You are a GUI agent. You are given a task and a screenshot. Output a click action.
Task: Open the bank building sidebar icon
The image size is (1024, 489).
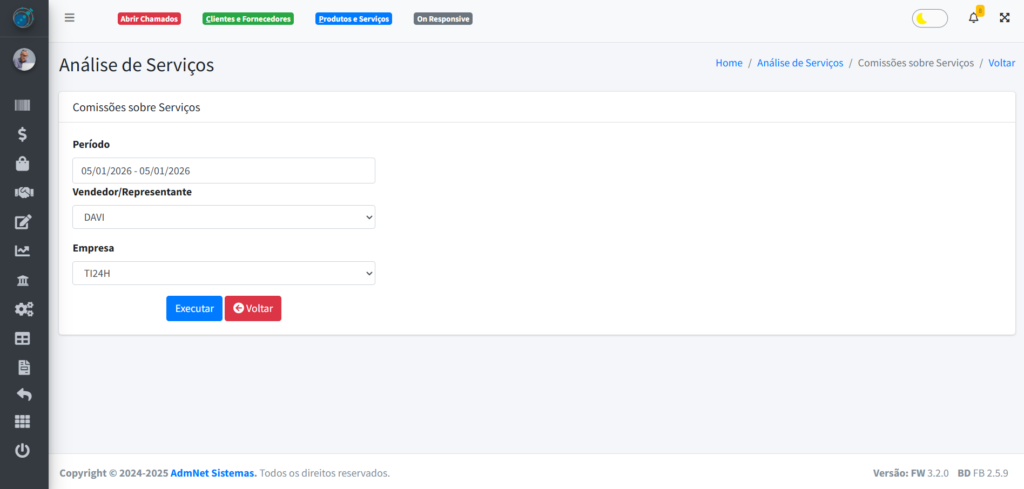tap(23, 280)
